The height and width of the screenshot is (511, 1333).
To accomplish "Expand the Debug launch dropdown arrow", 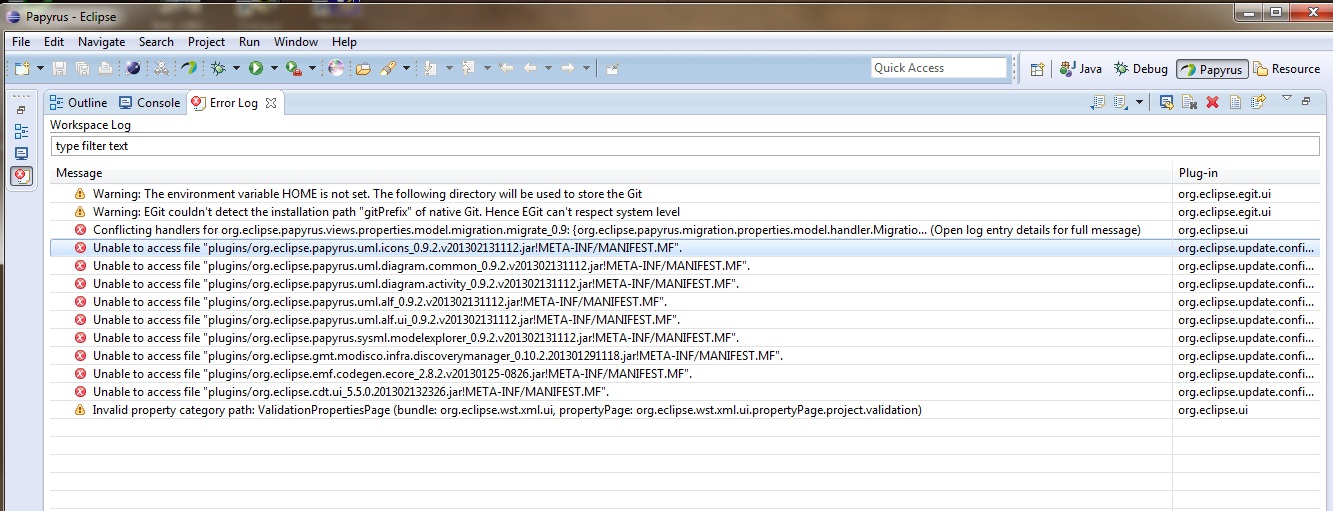I will 237,68.
